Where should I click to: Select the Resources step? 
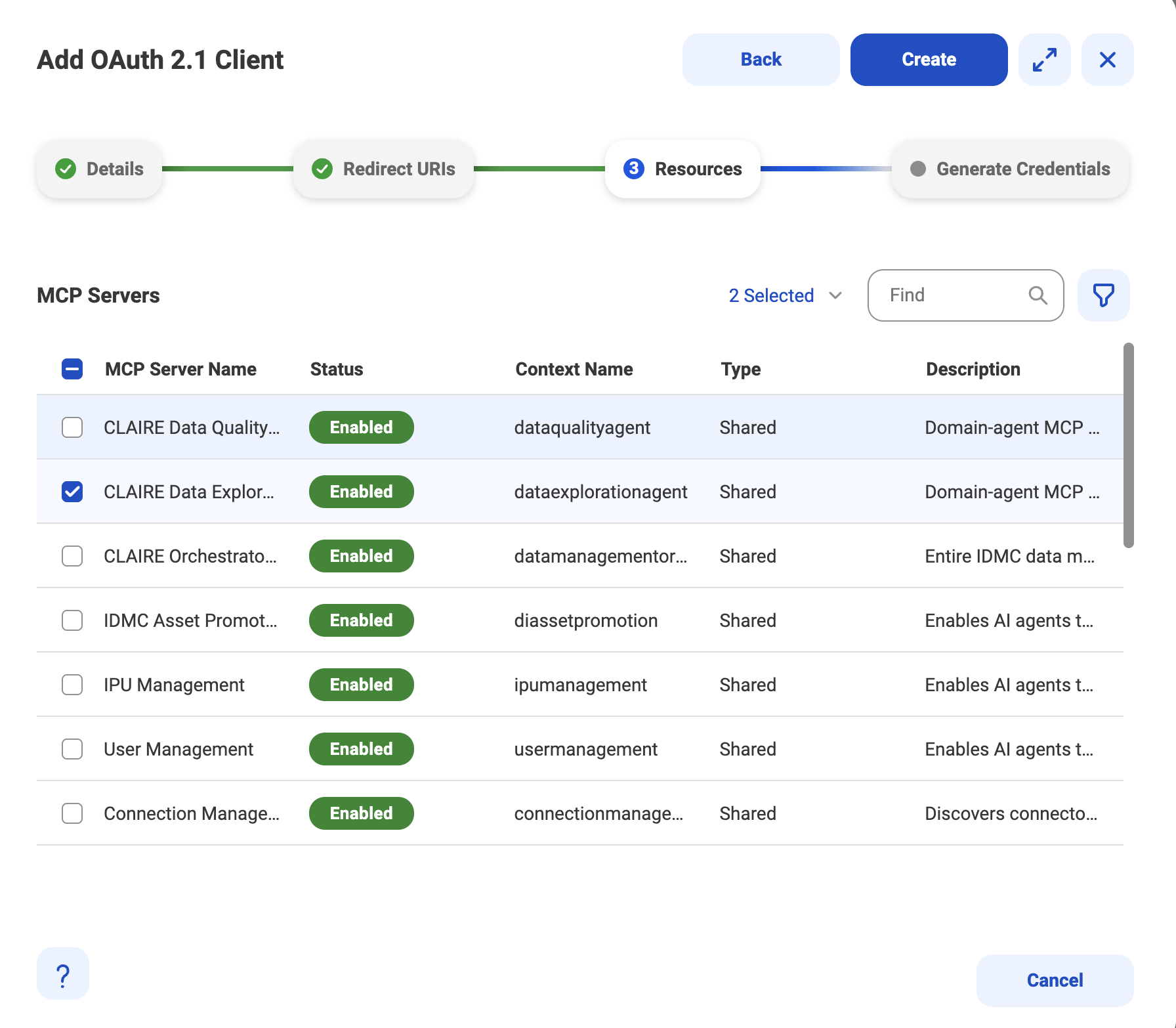(x=682, y=169)
